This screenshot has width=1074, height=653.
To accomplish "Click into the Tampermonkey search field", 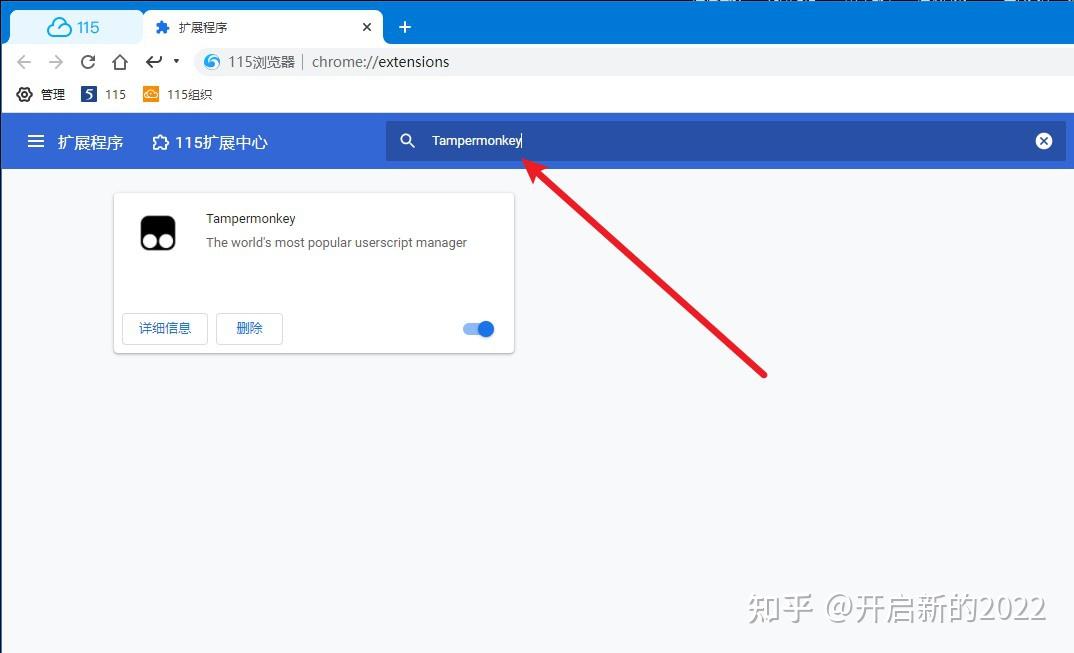I will click(x=726, y=140).
